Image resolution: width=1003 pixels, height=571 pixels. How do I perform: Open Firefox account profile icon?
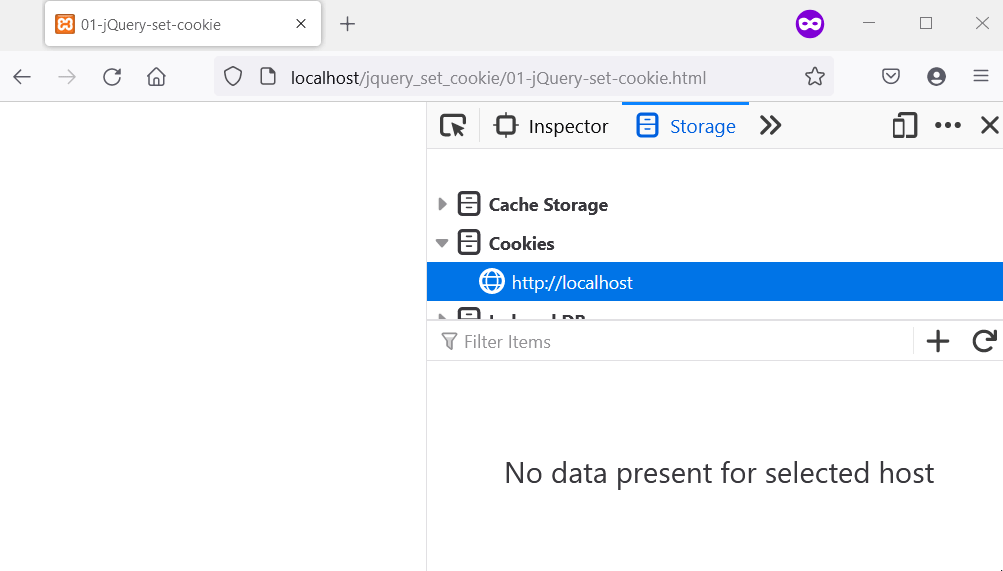(936, 77)
